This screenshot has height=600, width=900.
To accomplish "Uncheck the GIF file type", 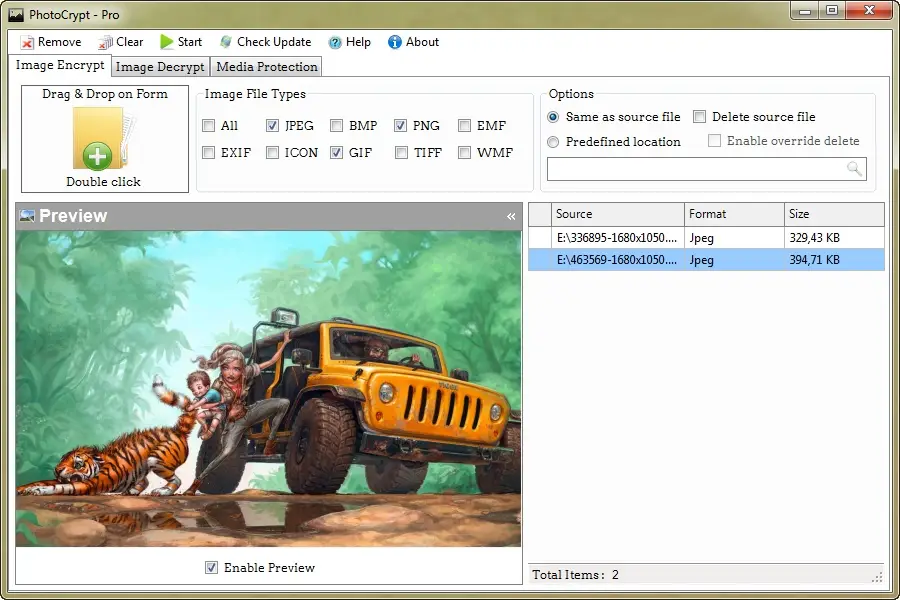I will point(337,153).
